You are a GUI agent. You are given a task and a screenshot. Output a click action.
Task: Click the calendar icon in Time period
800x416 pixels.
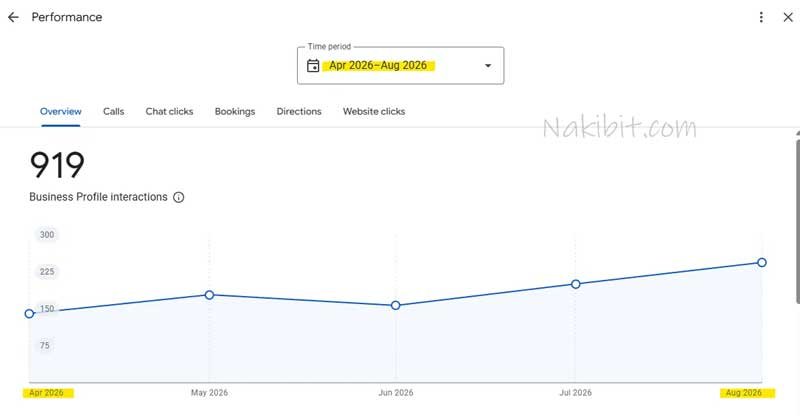point(313,66)
